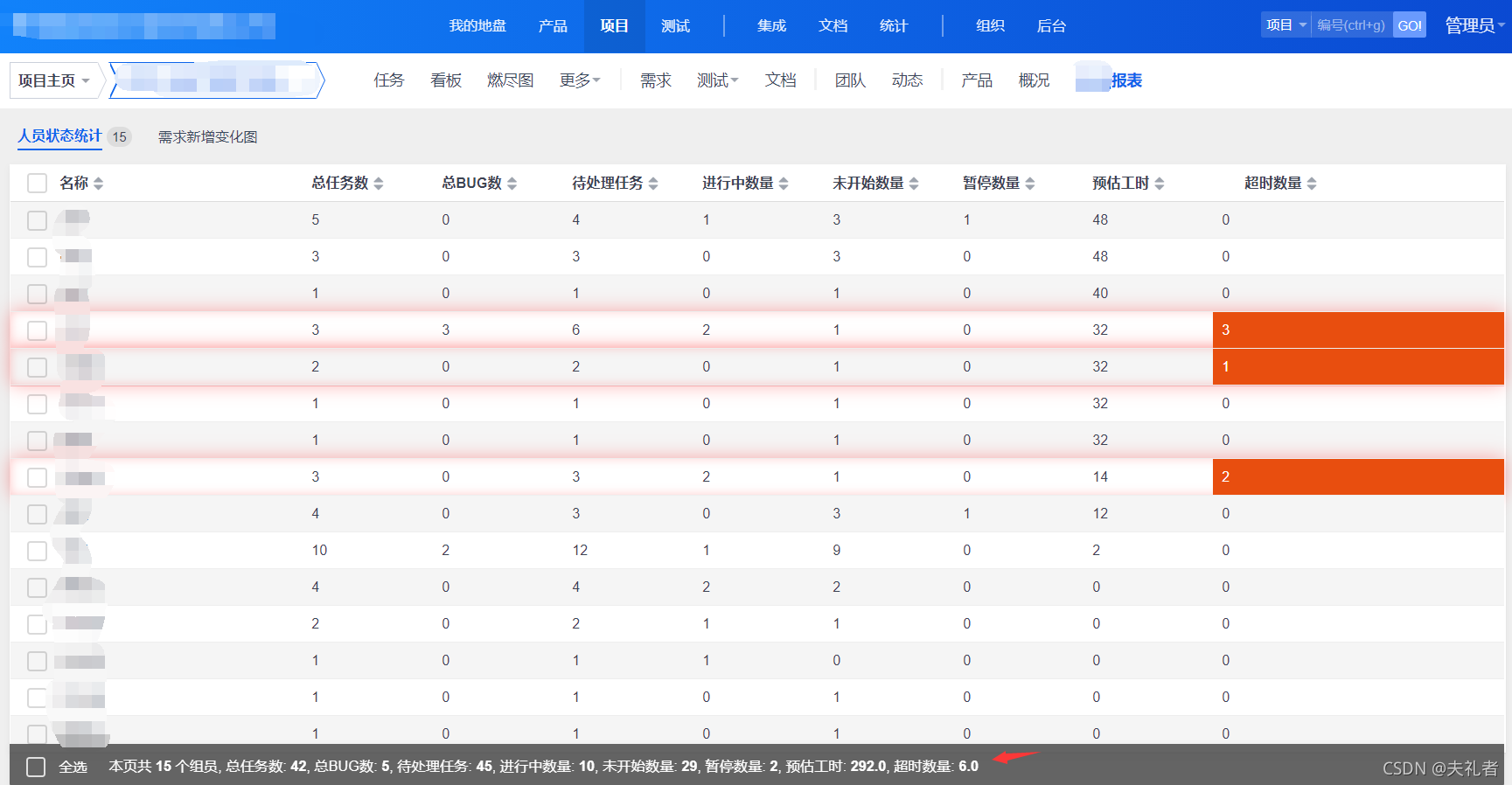Screen dimensions: 1512x785
Task: Expand the 测试 submenu in project nav
Action: [718, 80]
